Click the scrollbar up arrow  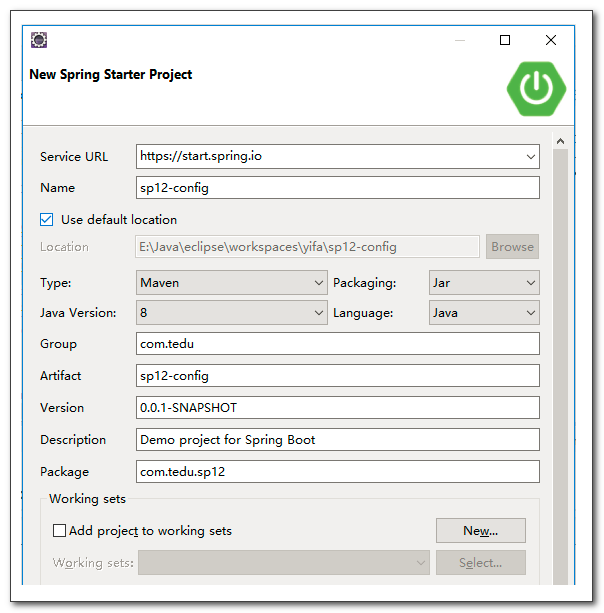click(560, 141)
